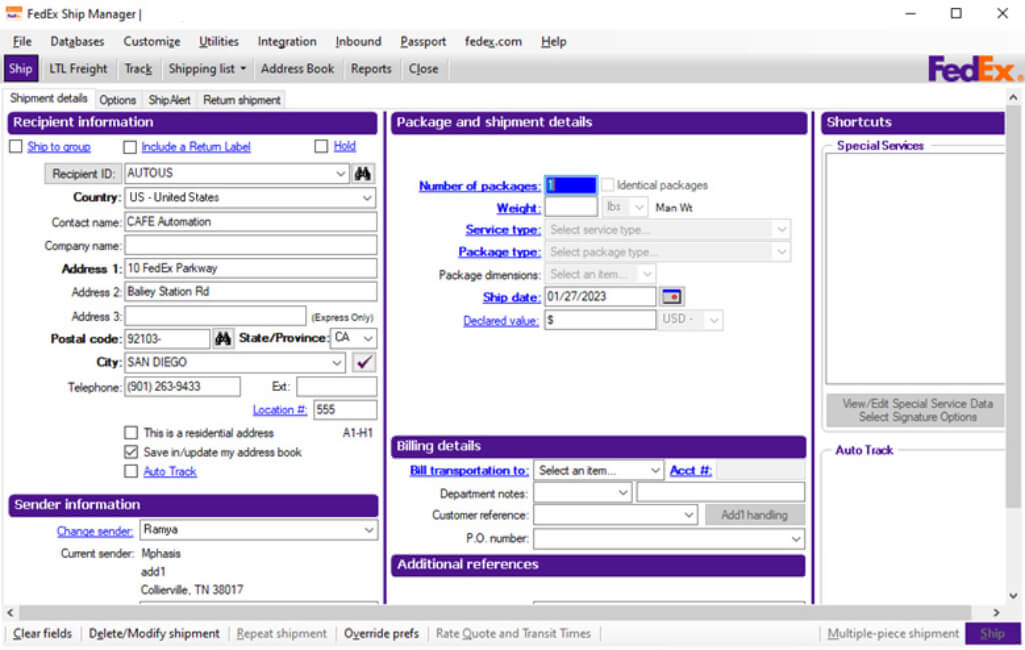Open weight units lbs dropdown
This screenshot has height=650, width=1025.
639,207
